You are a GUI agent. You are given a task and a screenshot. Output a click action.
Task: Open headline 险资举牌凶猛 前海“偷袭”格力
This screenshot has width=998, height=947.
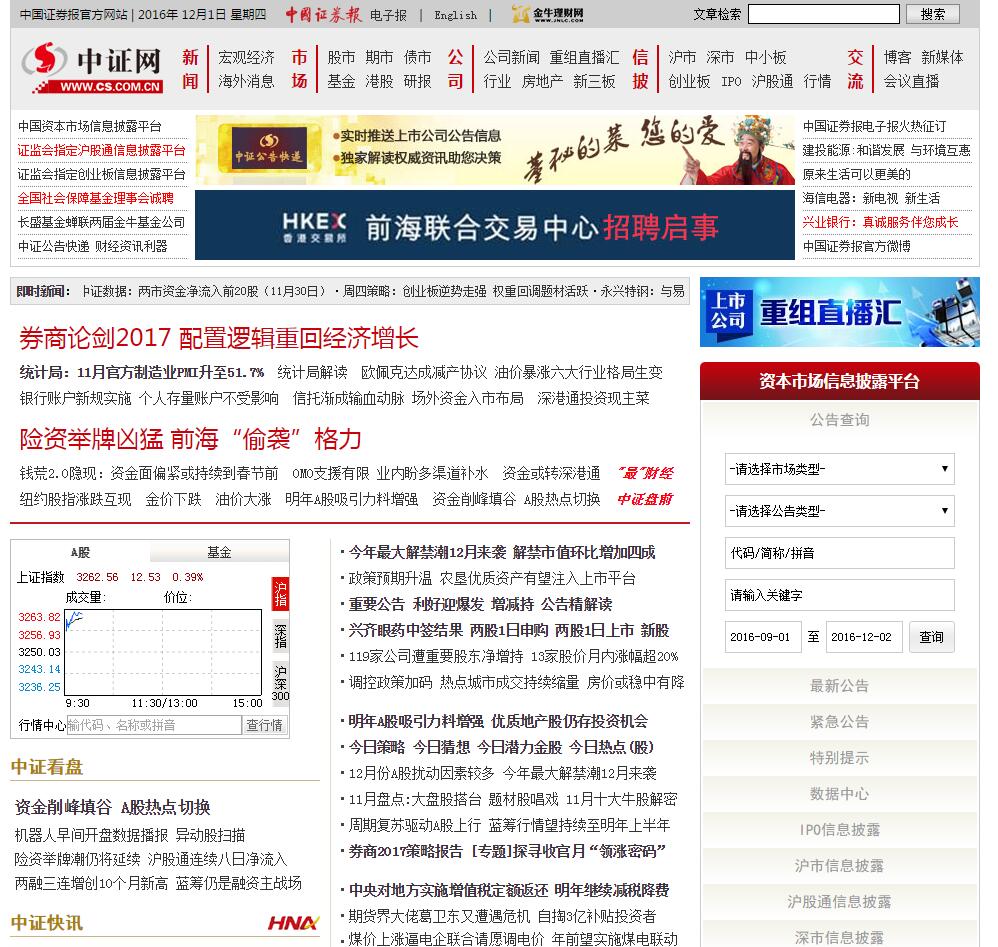point(191,439)
